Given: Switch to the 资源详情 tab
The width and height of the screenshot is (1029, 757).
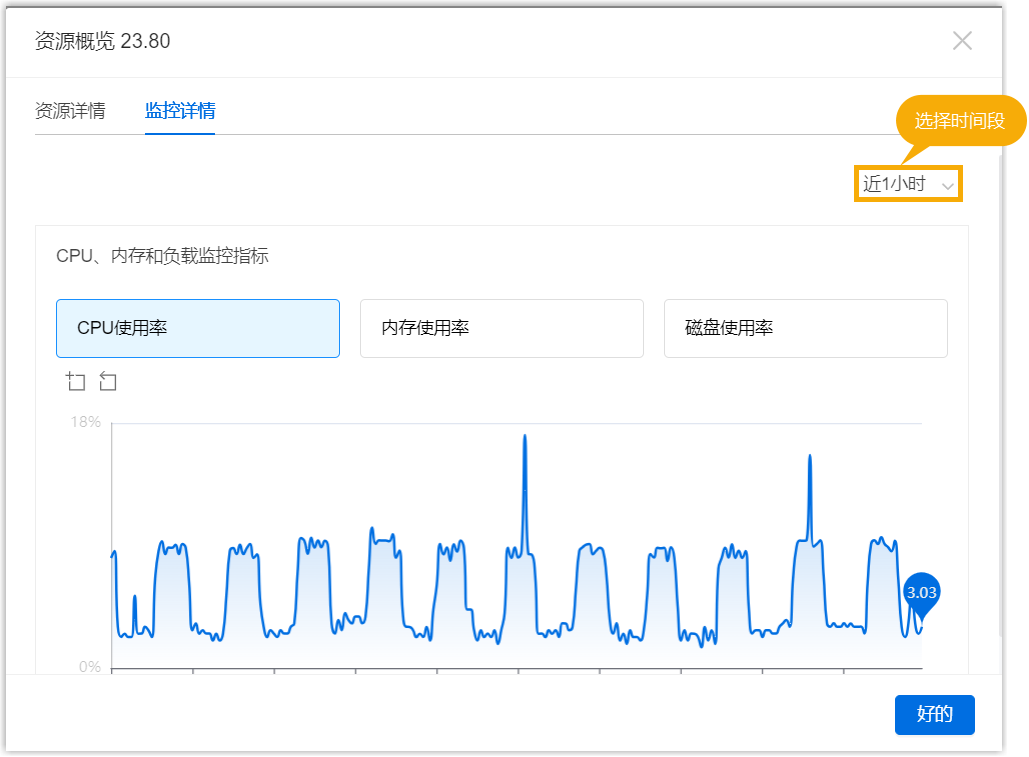Looking at the screenshot, I should [x=70, y=110].
